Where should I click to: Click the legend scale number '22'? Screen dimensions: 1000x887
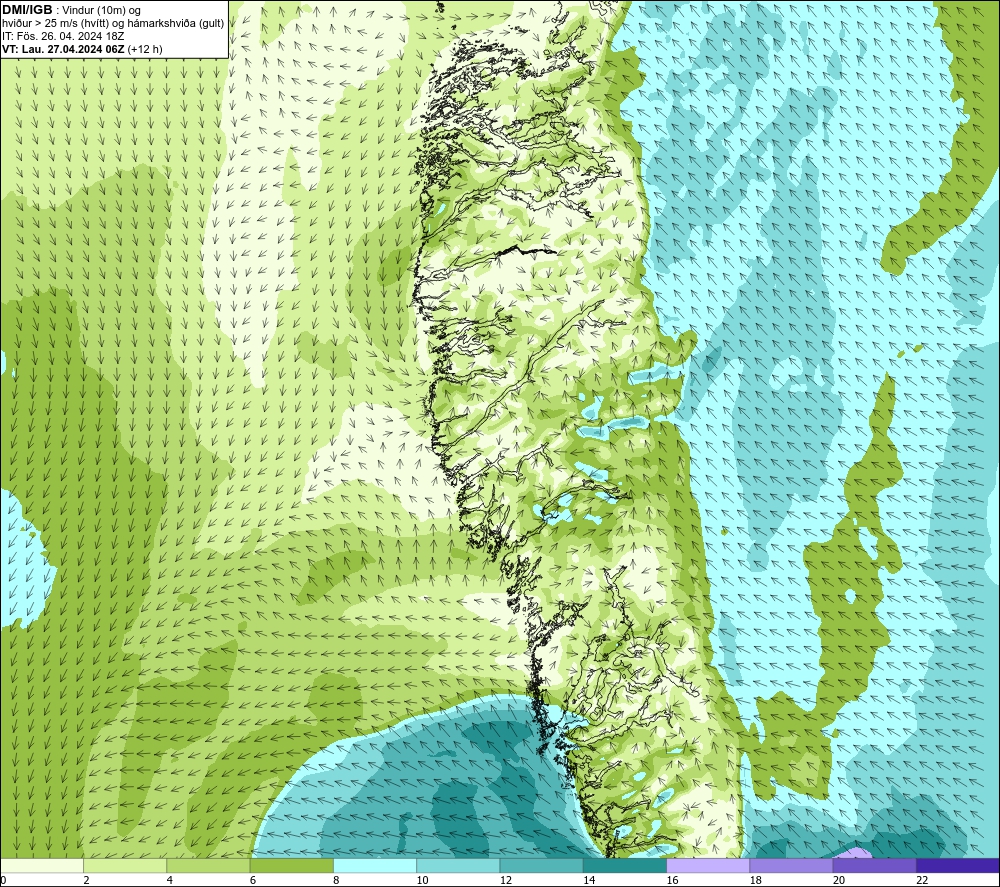coord(922,880)
